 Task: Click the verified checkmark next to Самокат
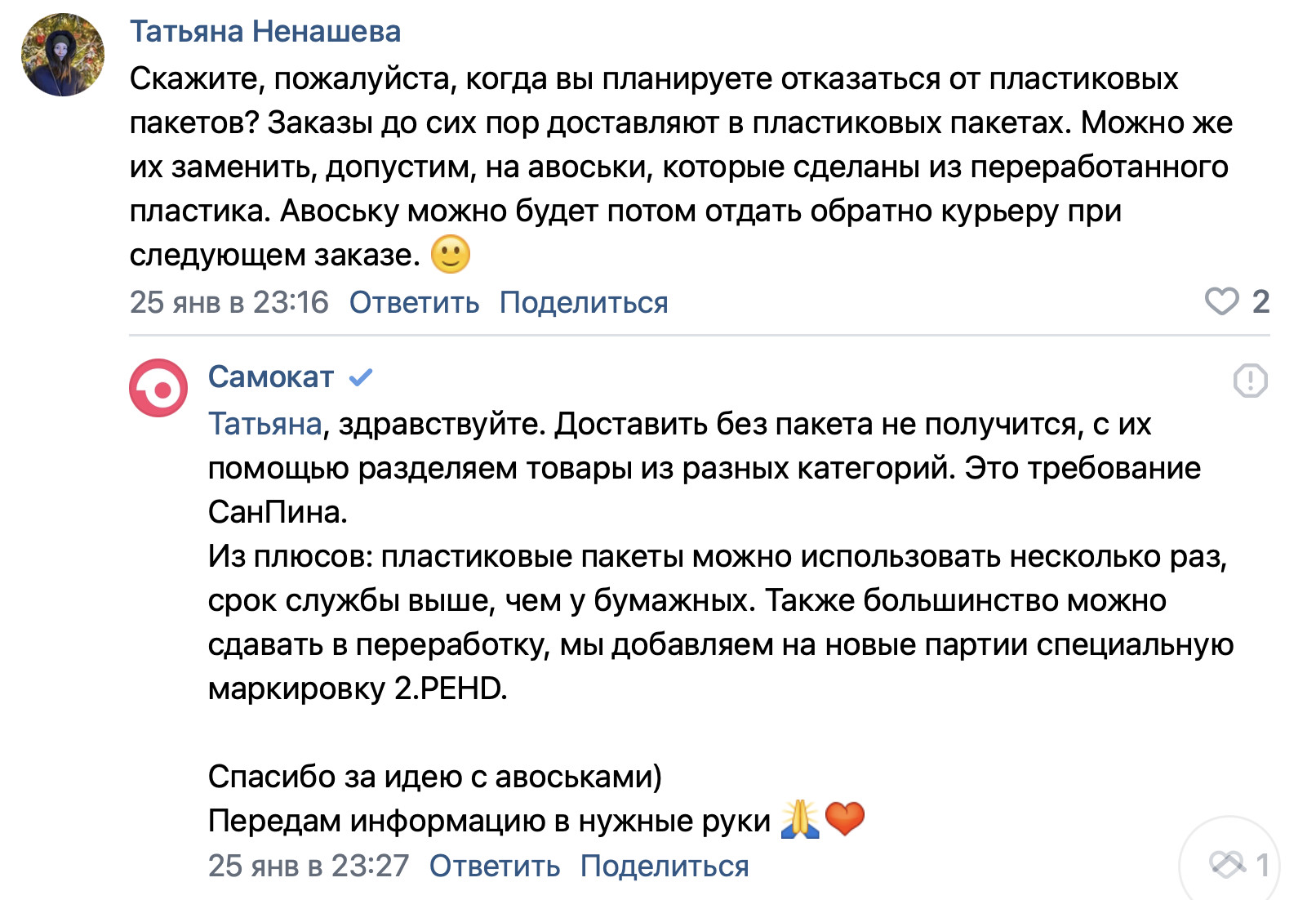point(360,377)
